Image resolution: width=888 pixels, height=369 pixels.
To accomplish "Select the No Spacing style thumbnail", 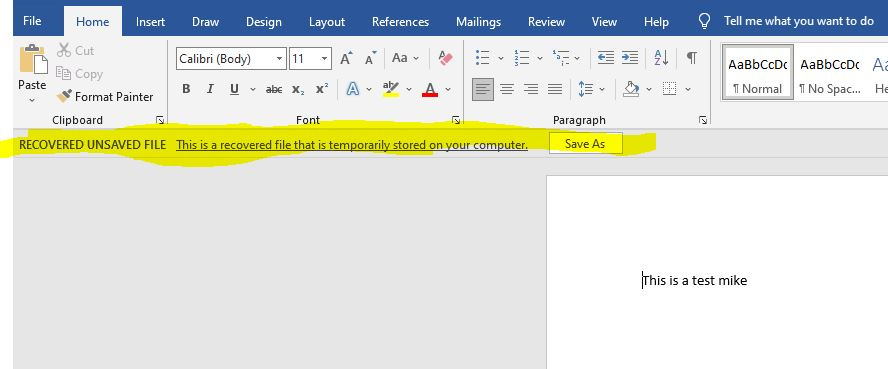I will [x=829, y=74].
